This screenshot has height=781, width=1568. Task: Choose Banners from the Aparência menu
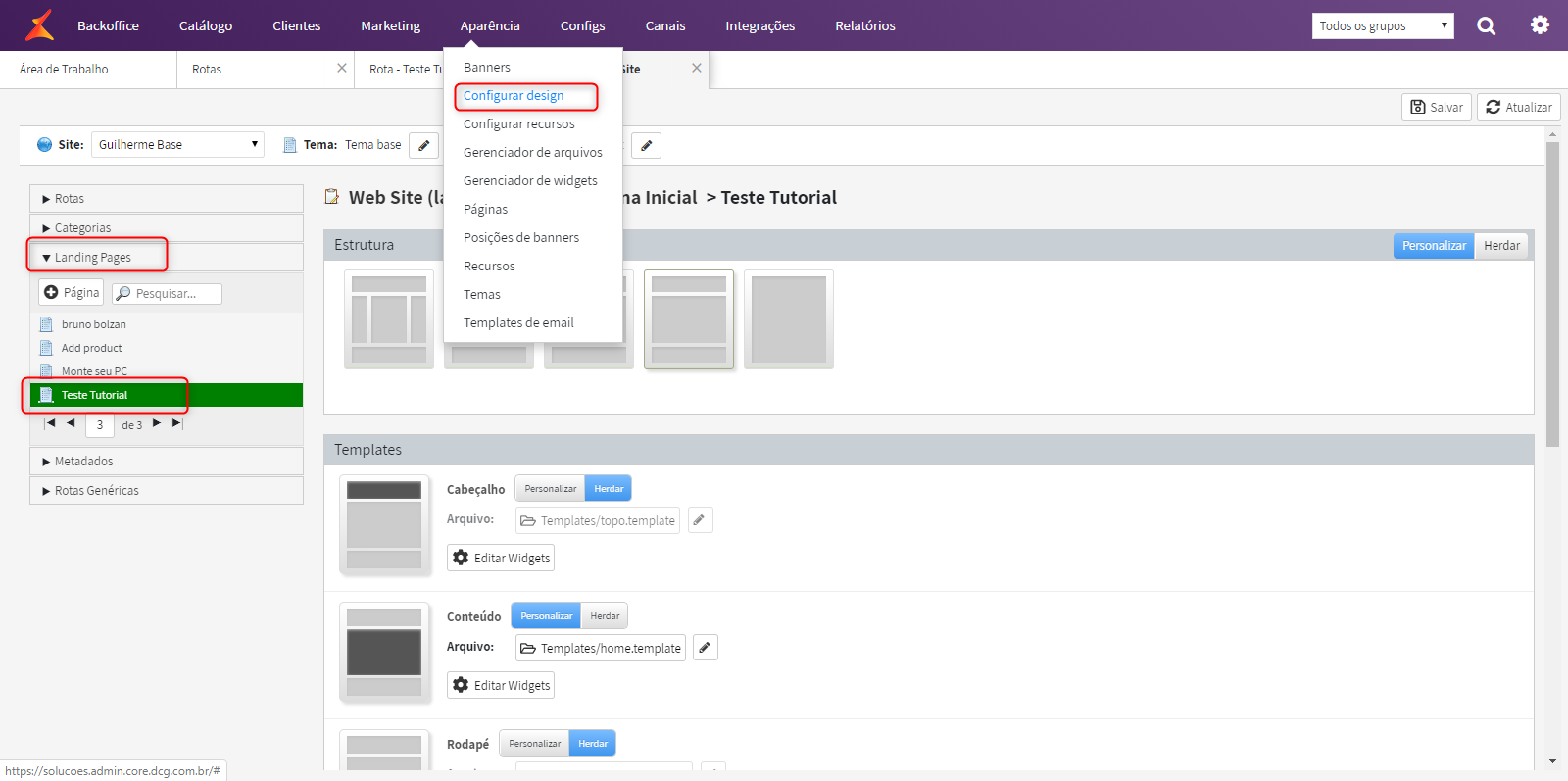487,68
